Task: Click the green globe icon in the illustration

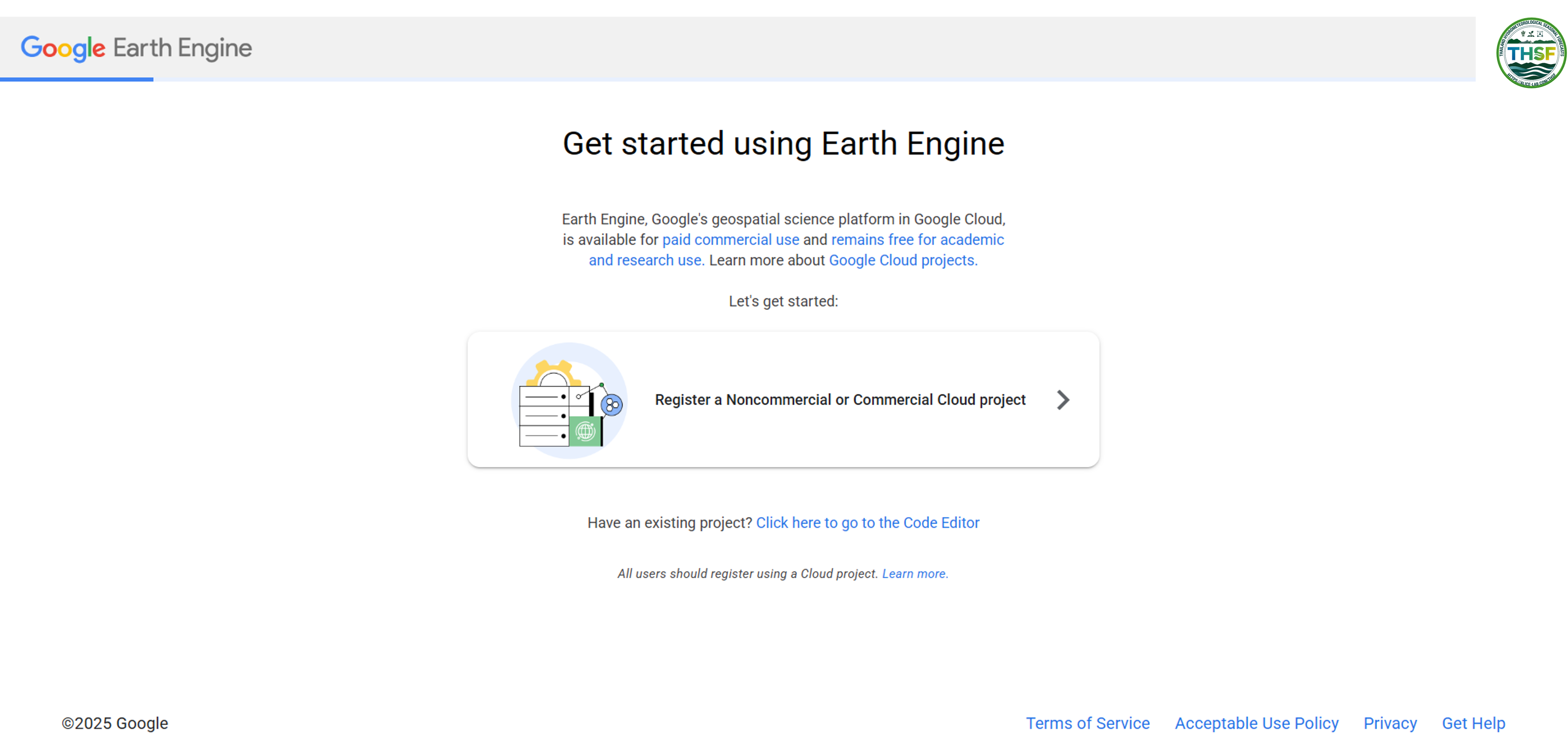Action: click(x=585, y=431)
